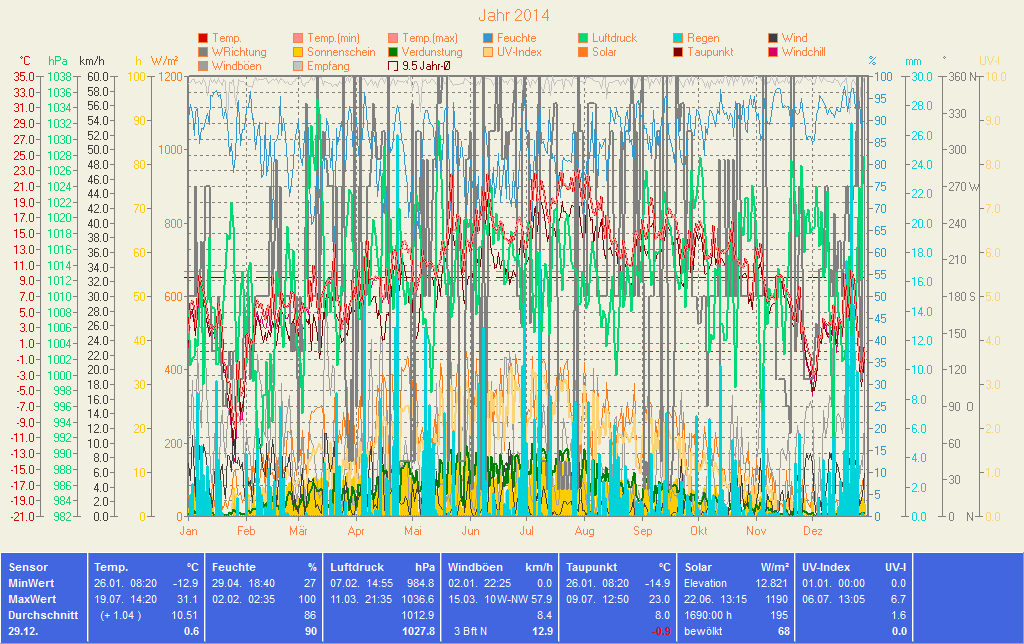Click the Solar column header in table
Screen dimensions: 1024x644
[x=698, y=566]
